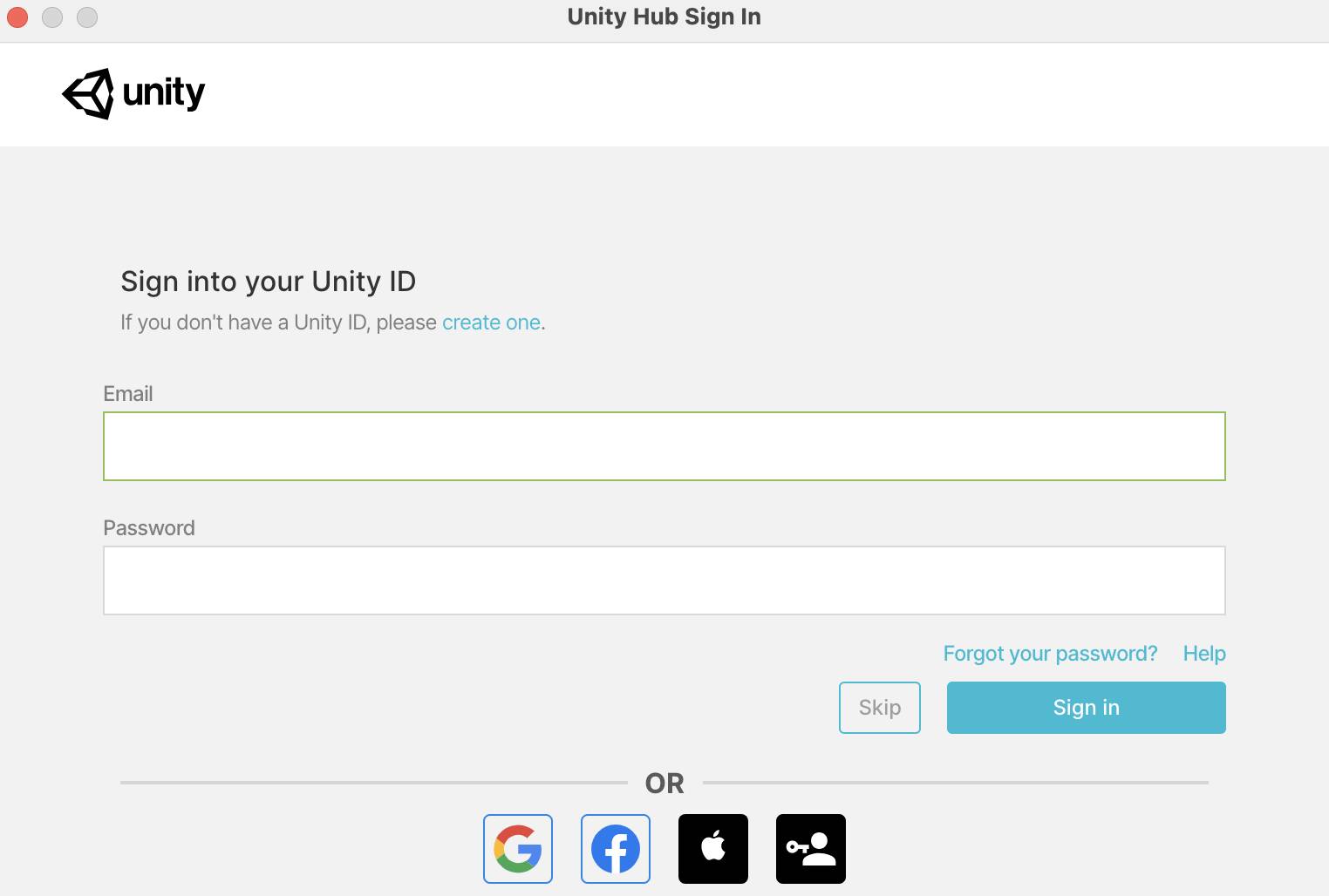
Task: Minimize the sign-in window
Action: click(x=52, y=17)
